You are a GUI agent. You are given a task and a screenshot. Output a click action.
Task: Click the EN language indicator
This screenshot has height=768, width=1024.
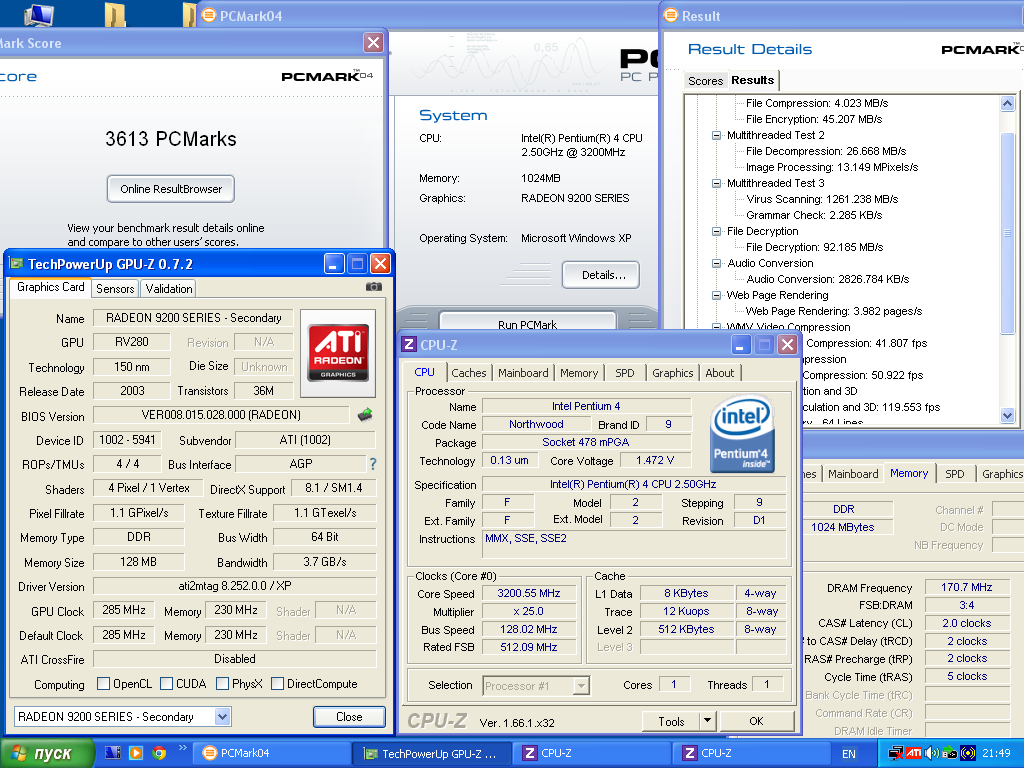coord(848,754)
